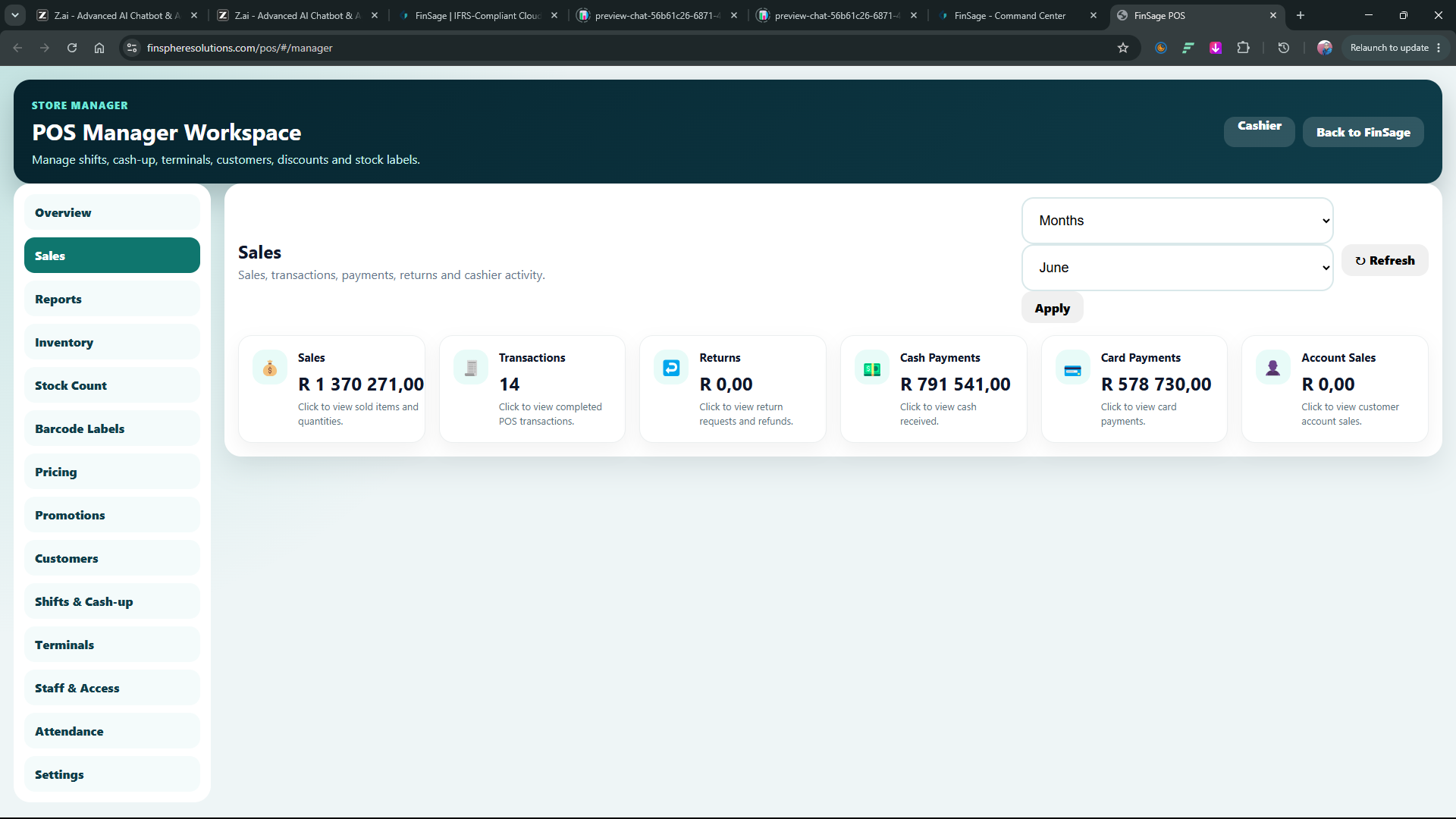Viewport: 1456px width, 819px height.
Task: Open the Inventory section
Action: 112,342
